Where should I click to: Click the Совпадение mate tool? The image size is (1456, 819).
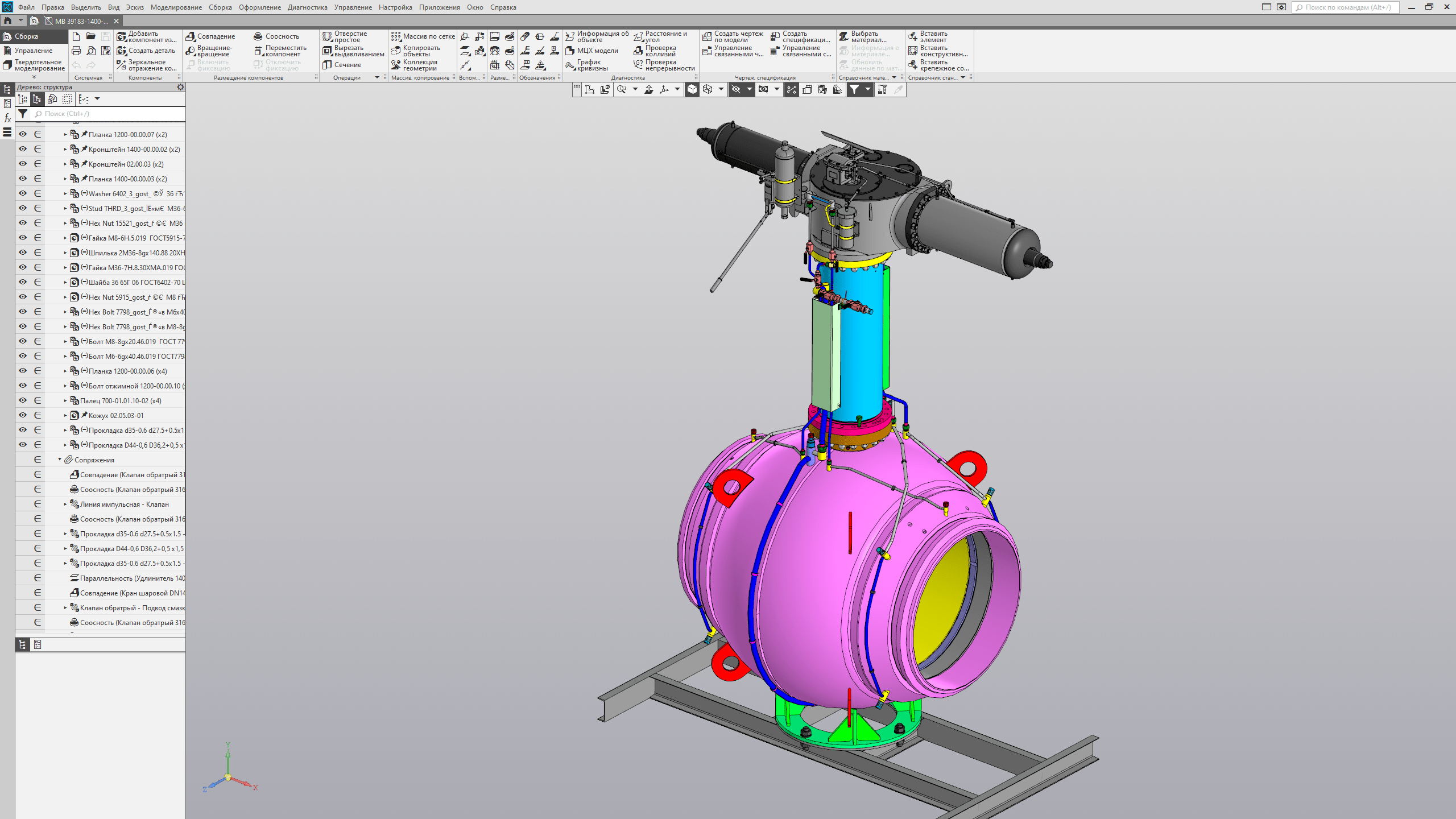[x=210, y=36]
